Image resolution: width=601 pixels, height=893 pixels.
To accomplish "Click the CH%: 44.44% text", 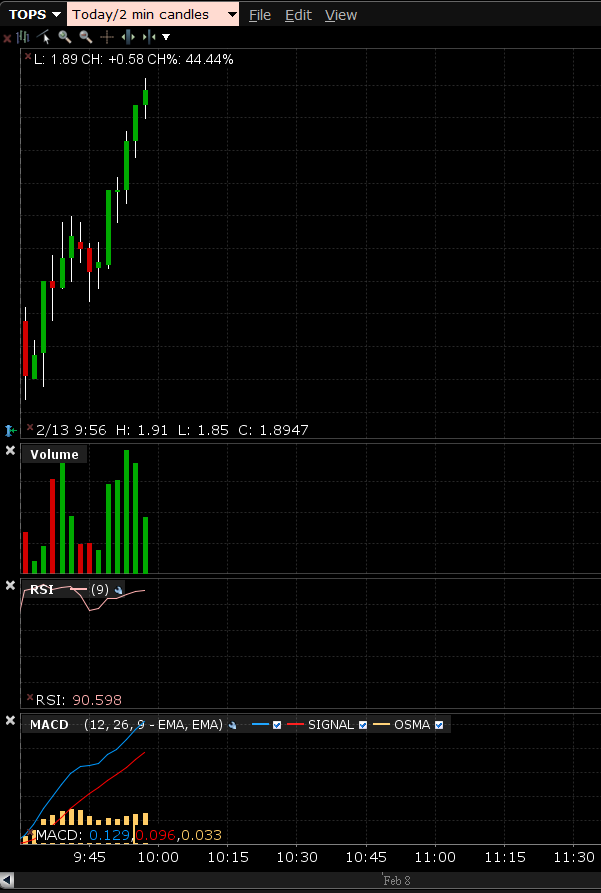I will tap(190, 59).
